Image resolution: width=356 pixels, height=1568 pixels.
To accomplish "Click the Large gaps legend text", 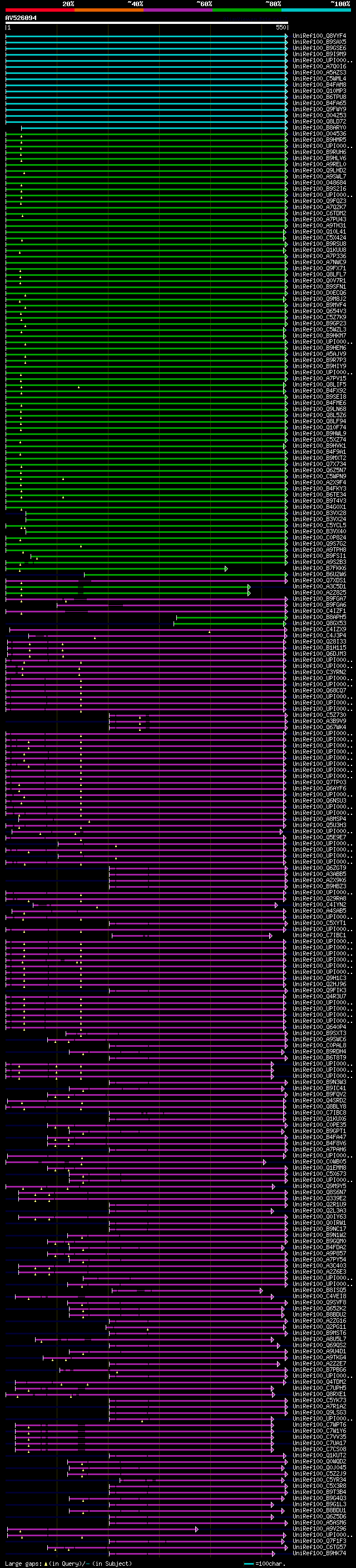I will (x=68, y=1564).
